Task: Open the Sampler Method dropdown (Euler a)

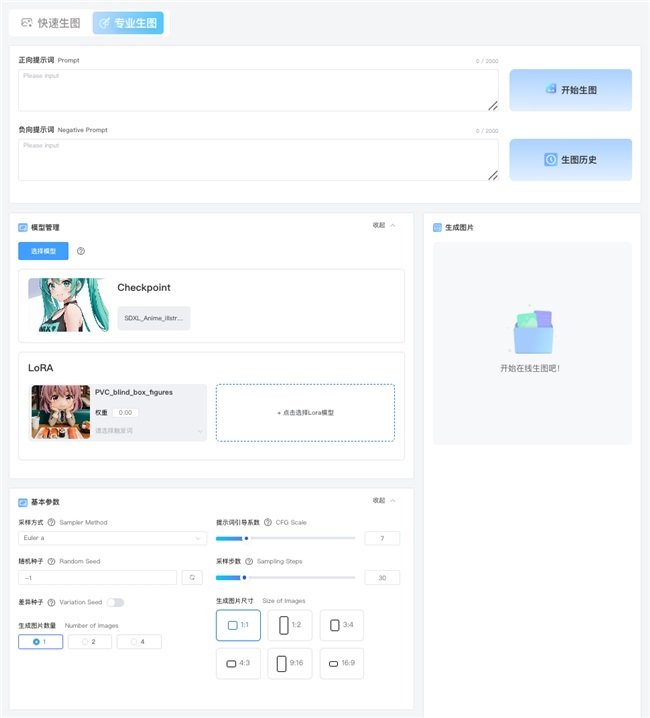Action: [x=112, y=538]
